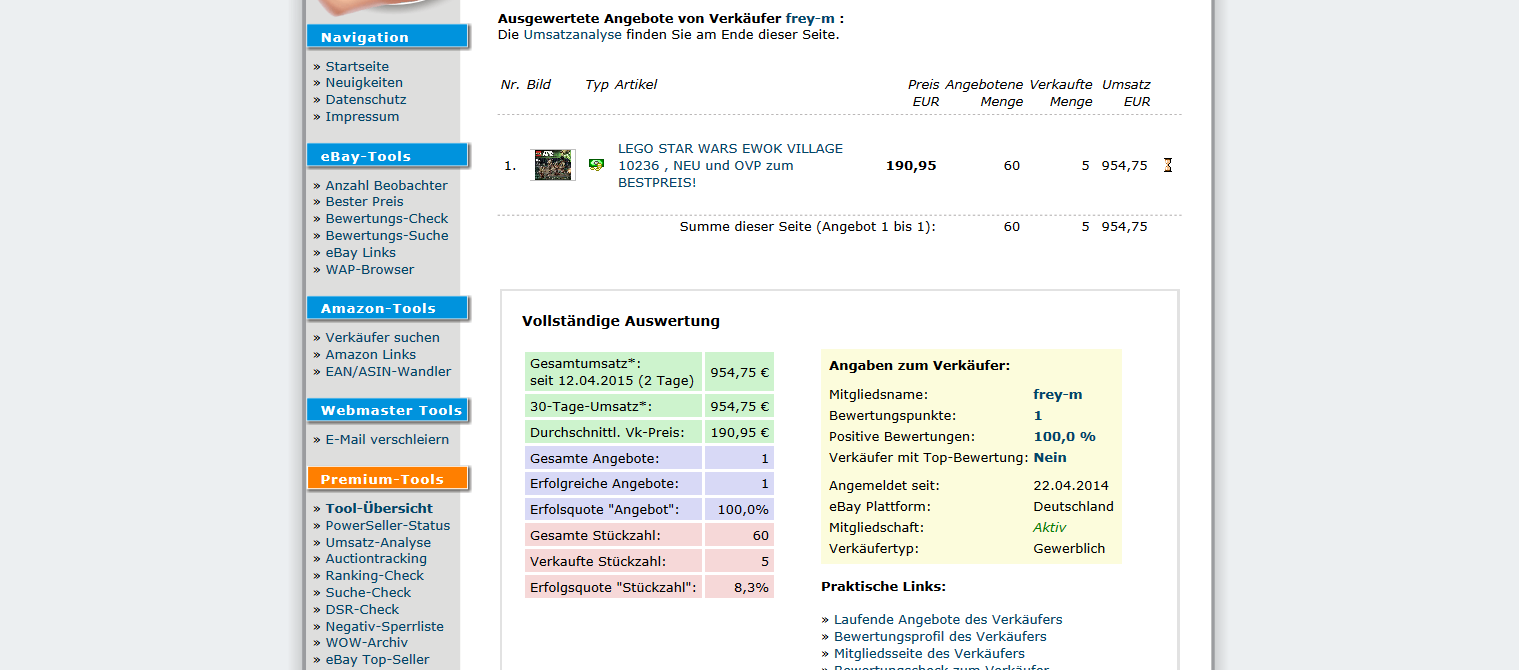1519x670 pixels.
Task: Open seller frey-m link in the heading
Action: (810, 18)
